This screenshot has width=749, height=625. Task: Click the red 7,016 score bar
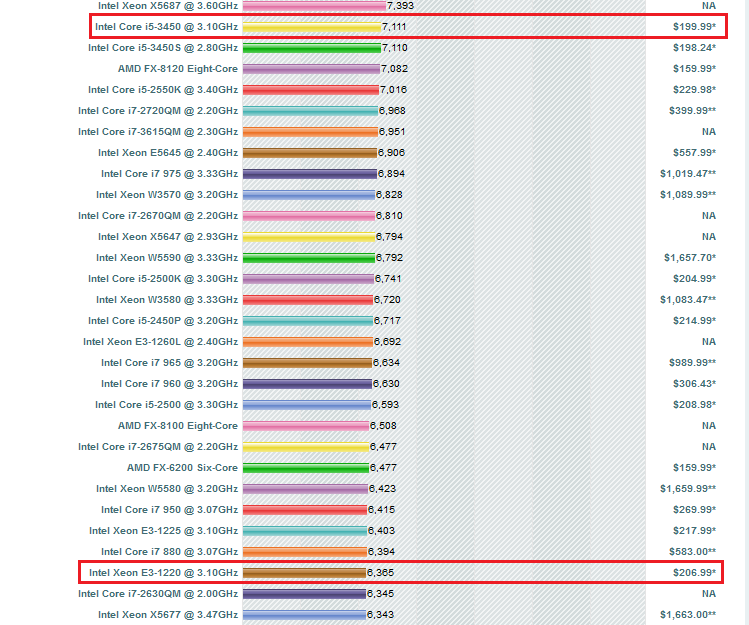click(x=310, y=90)
